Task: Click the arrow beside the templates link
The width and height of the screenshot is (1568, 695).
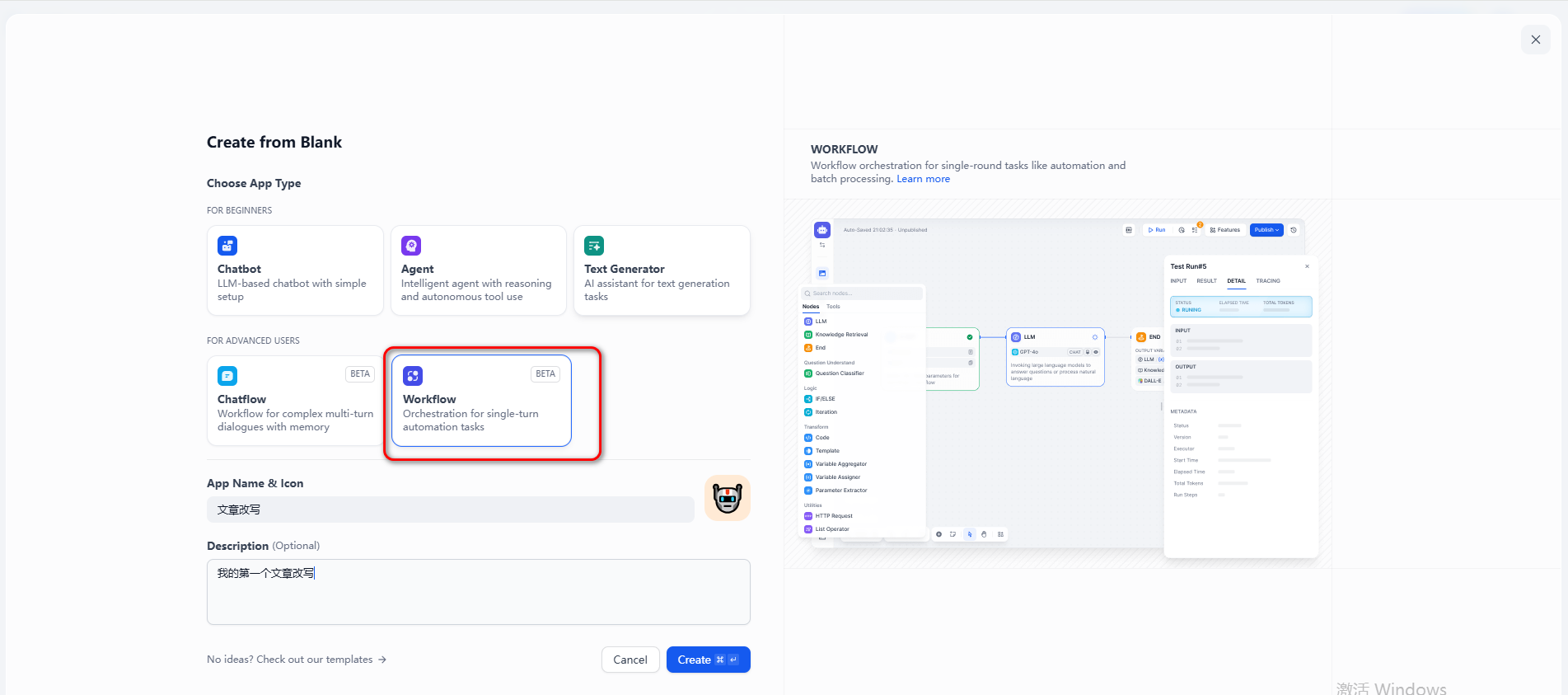Action: tap(382, 660)
